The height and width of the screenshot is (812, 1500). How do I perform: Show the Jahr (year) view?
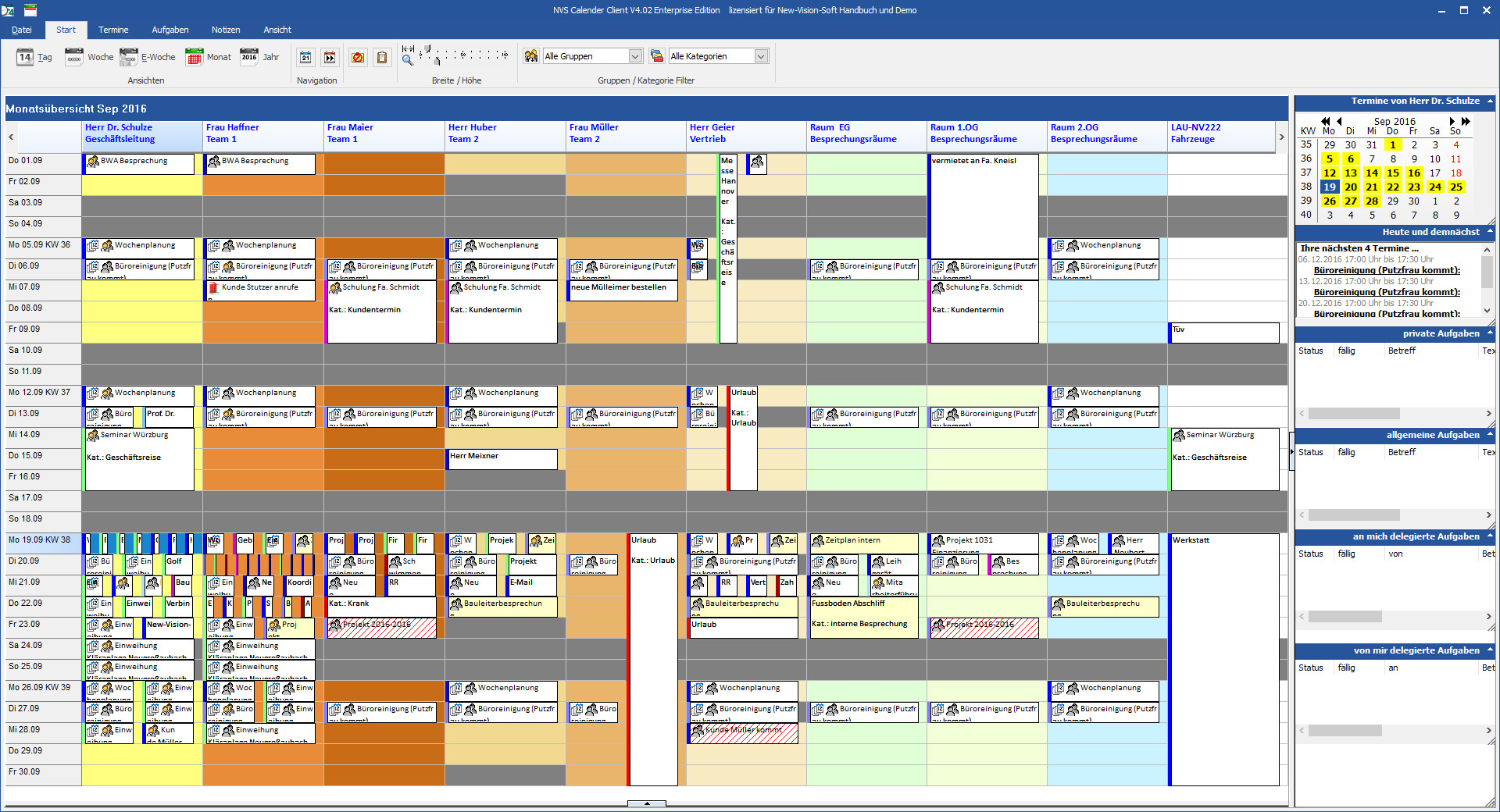tap(259, 57)
